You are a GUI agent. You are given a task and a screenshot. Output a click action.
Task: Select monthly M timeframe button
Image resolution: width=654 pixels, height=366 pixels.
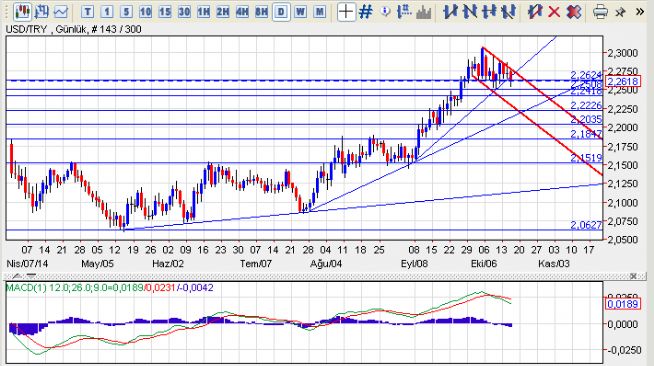(x=319, y=12)
